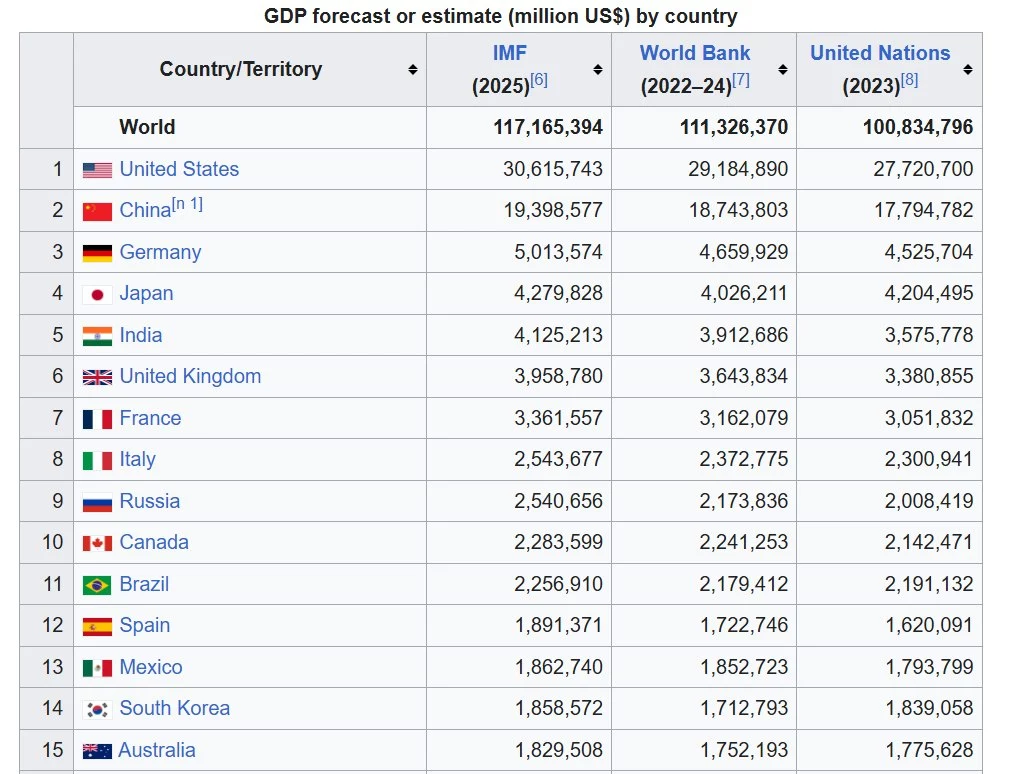
Task: Open the United Nations header link
Action: click(x=880, y=53)
